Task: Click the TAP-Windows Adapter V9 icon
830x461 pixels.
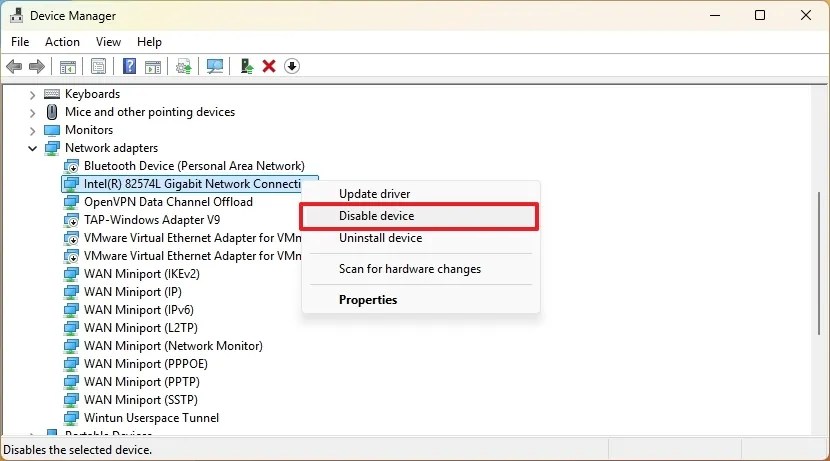Action: click(x=71, y=221)
